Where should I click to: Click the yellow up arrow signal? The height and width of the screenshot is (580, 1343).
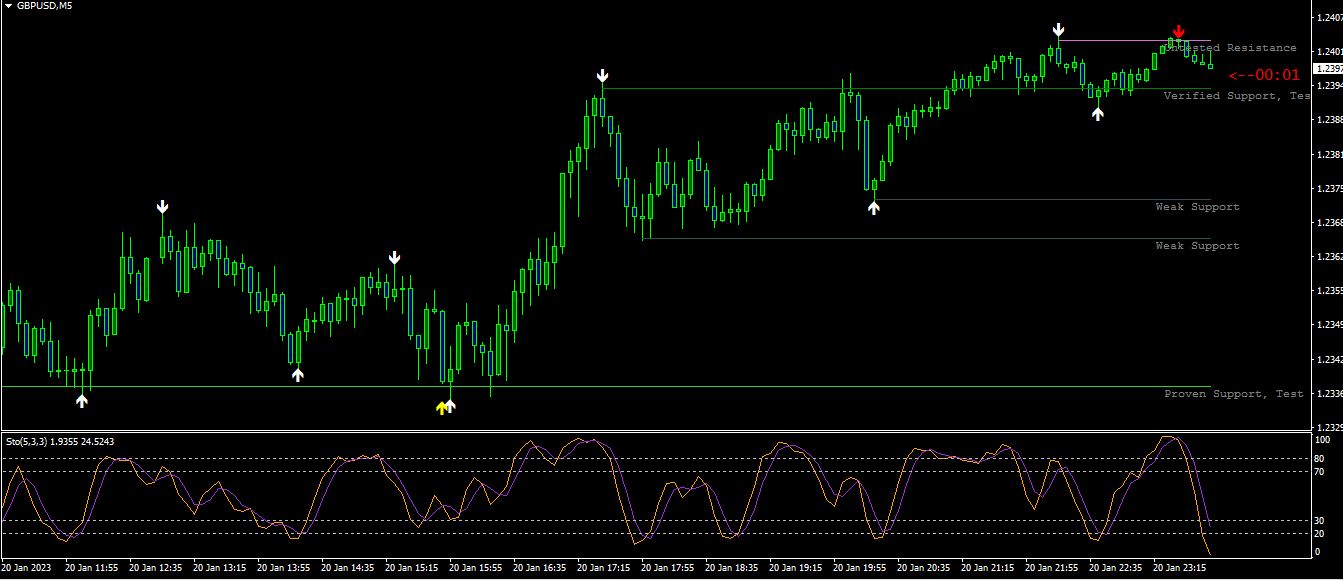coord(441,407)
